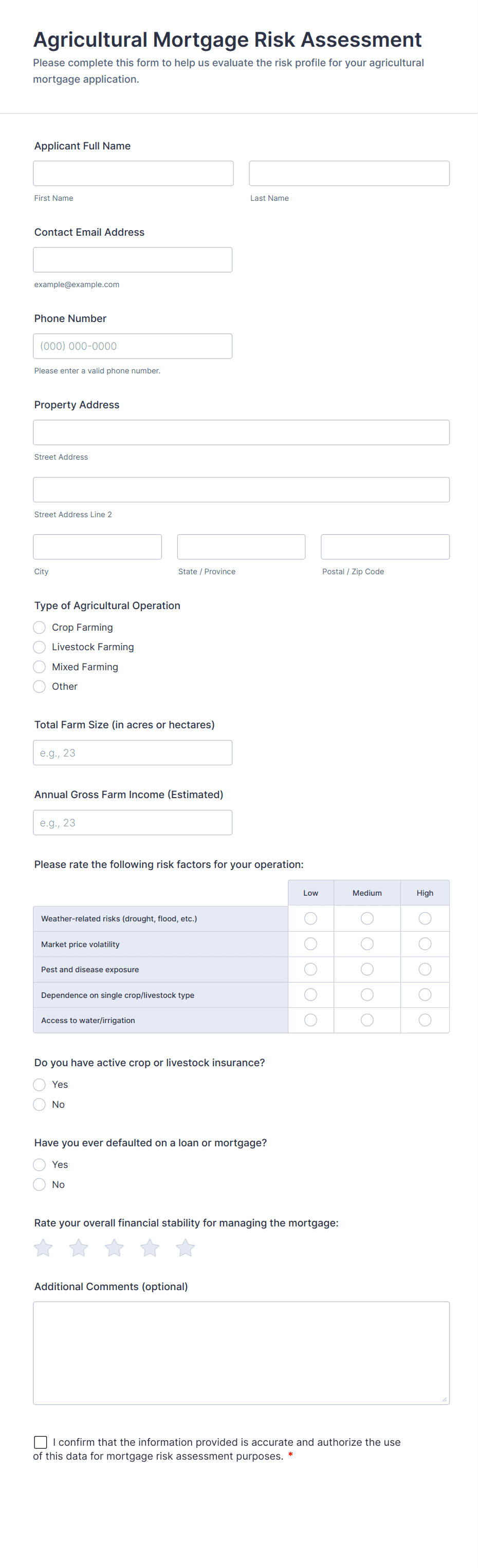Select Yes for active crop insurance

[x=40, y=1085]
